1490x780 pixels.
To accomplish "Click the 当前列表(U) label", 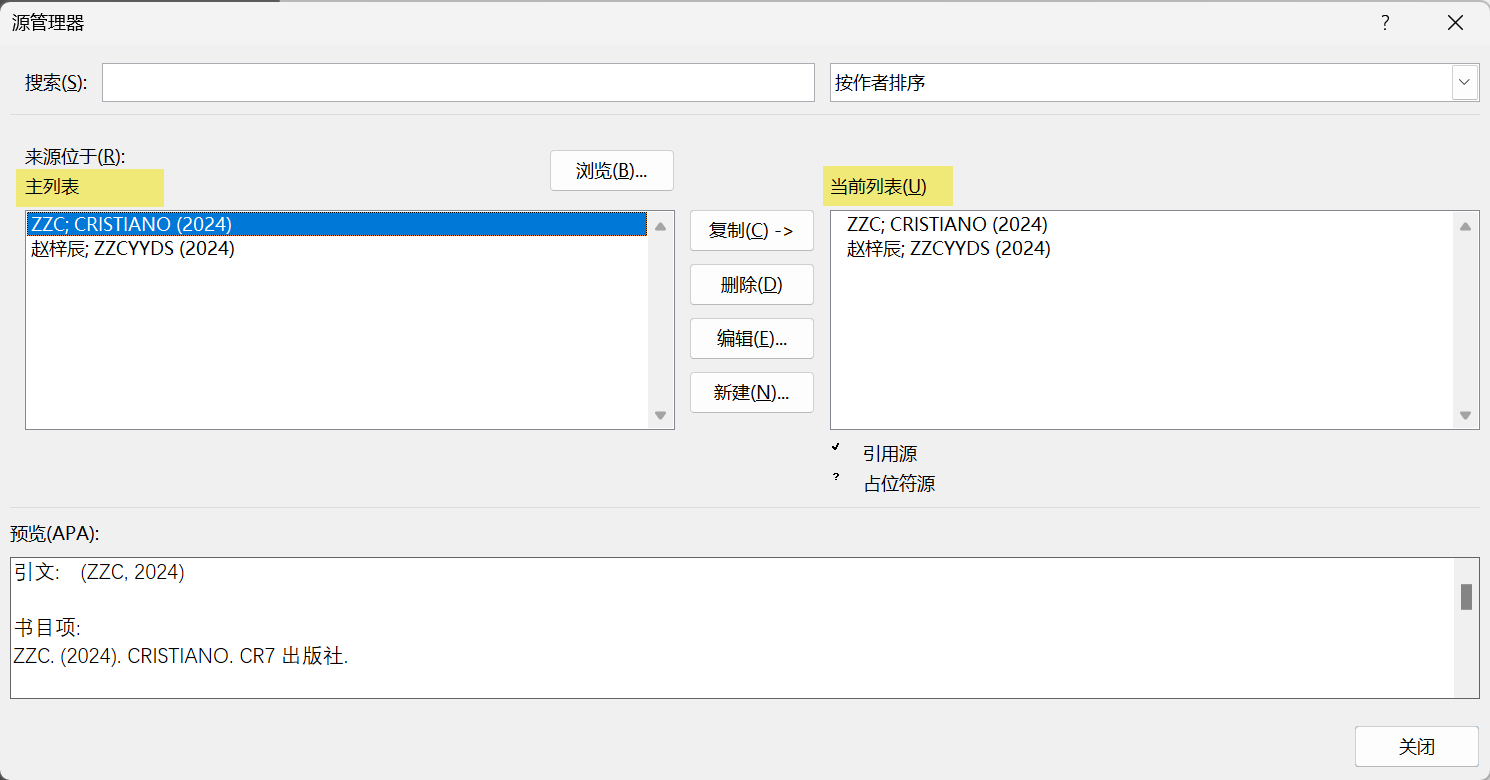I will click(x=878, y=187).
